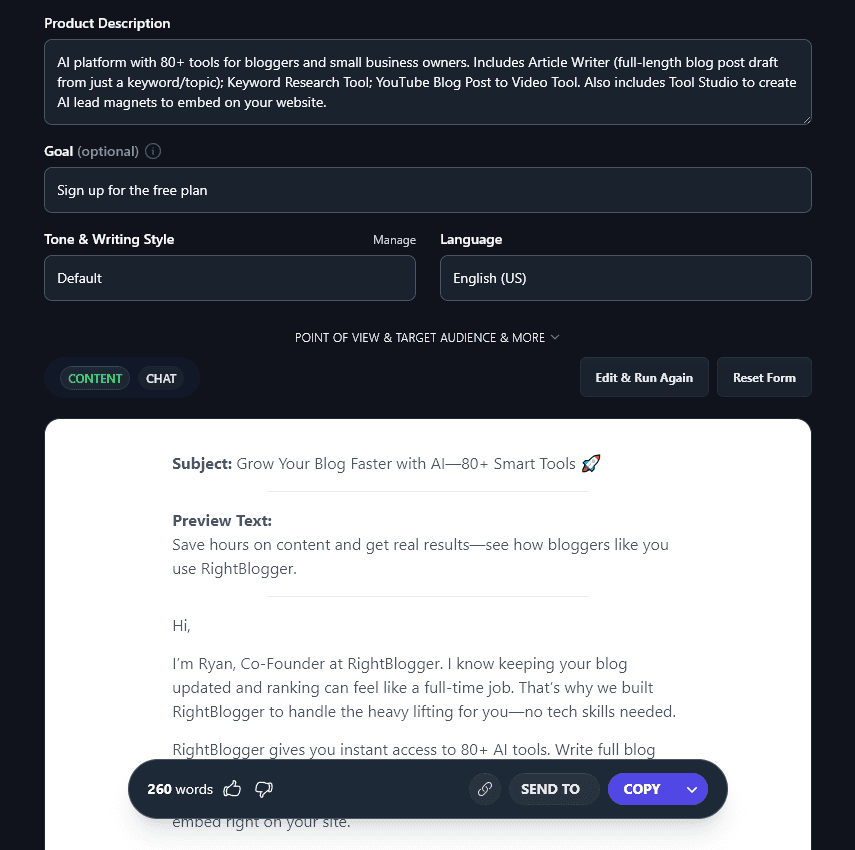Click the Goal field with free plan text
855x850 pixels.
pos(427,189)
